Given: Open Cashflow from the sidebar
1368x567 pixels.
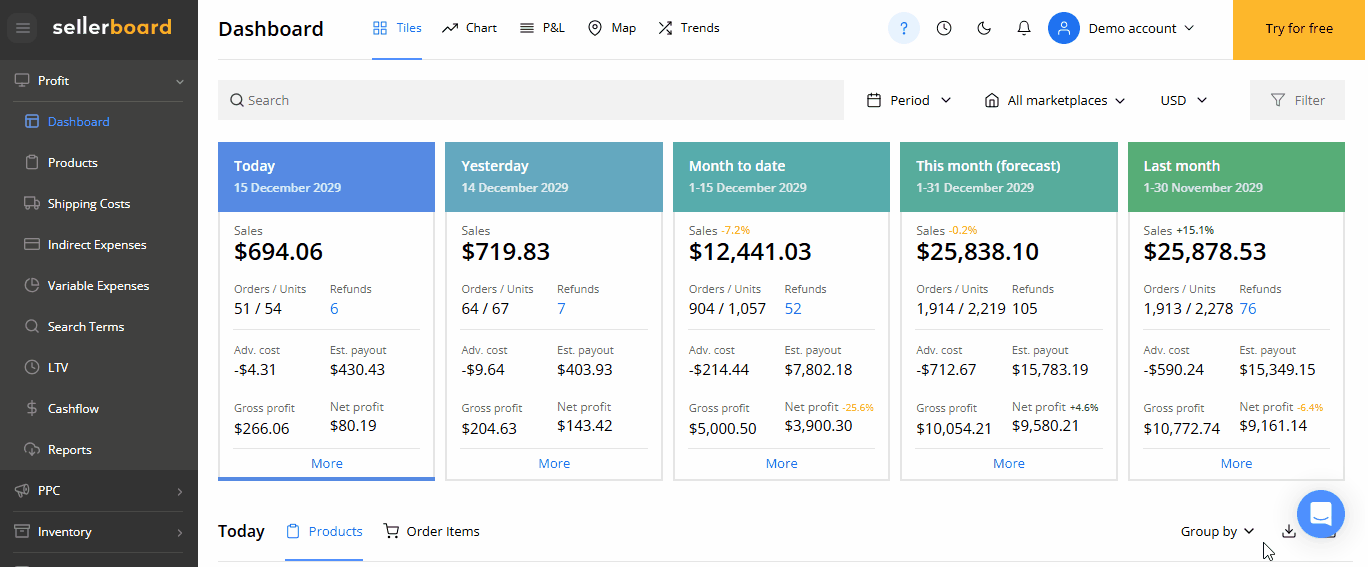Looking at the screenshot, I should pyautogui.click(x=73, y=409).
